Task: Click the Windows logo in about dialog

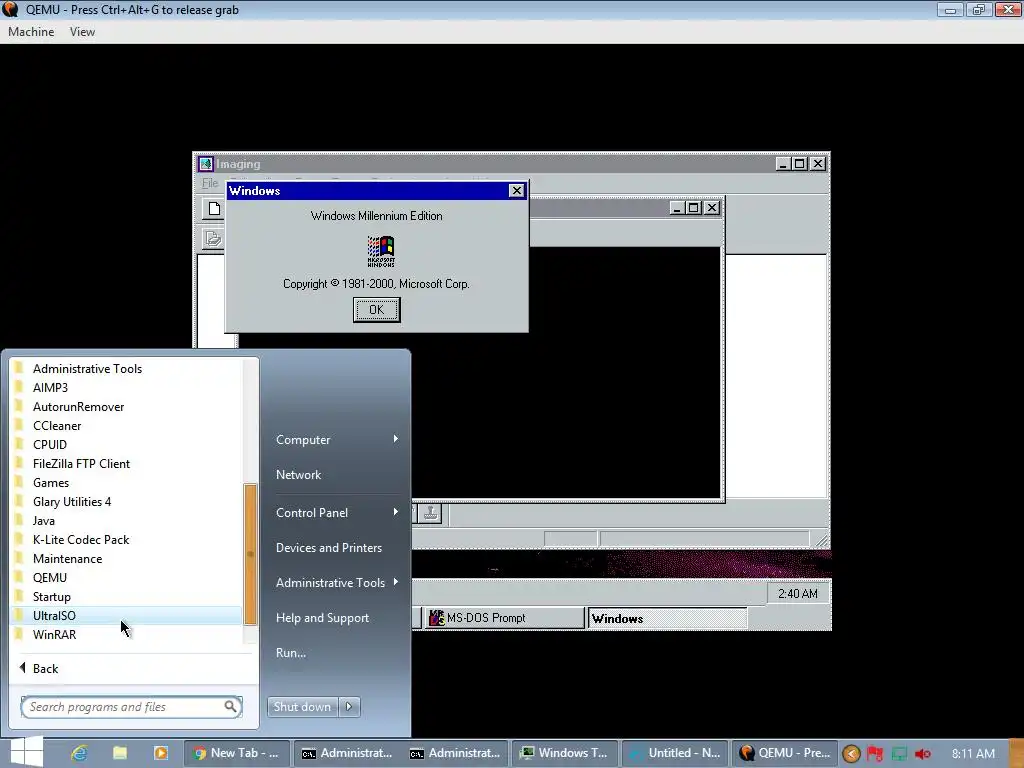Action: [381, 251]
